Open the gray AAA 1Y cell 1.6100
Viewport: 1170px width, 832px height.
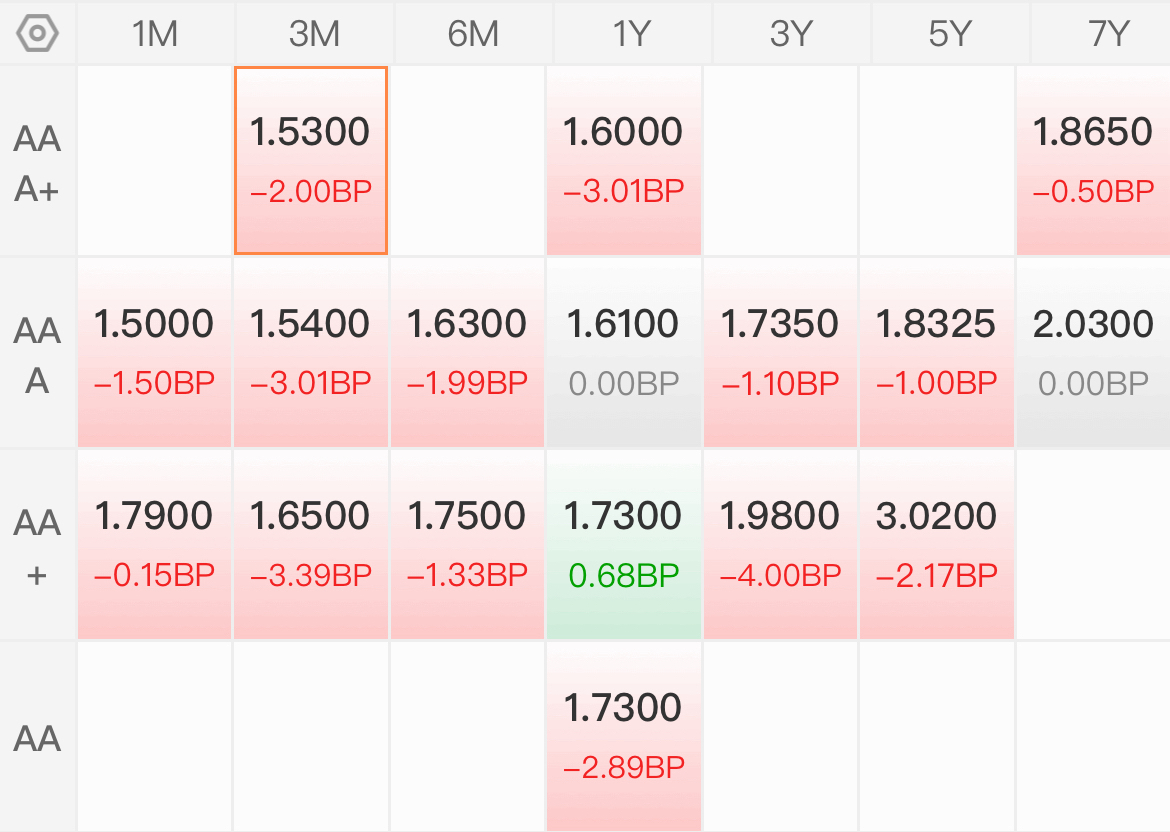click(x=624, y=352)
